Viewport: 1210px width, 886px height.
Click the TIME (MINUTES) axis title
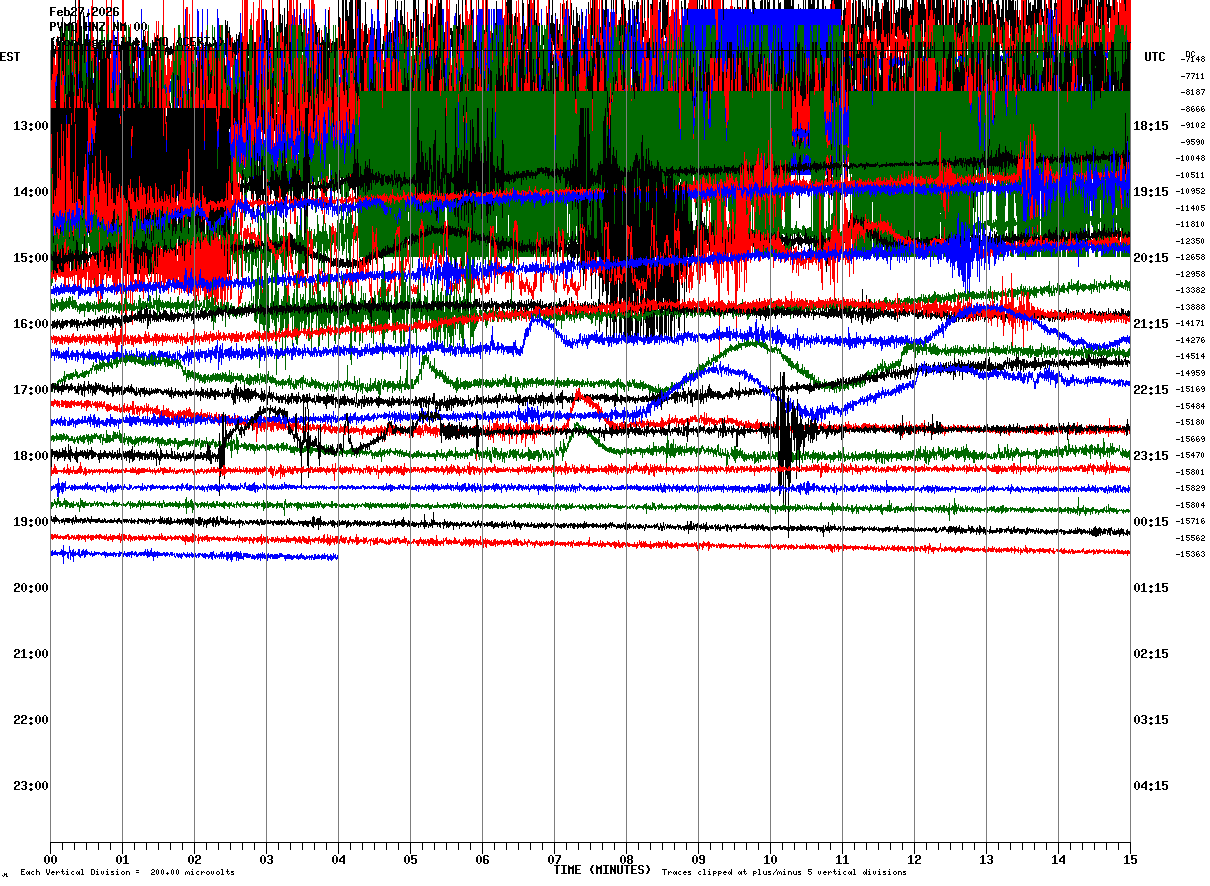(602, 870)
